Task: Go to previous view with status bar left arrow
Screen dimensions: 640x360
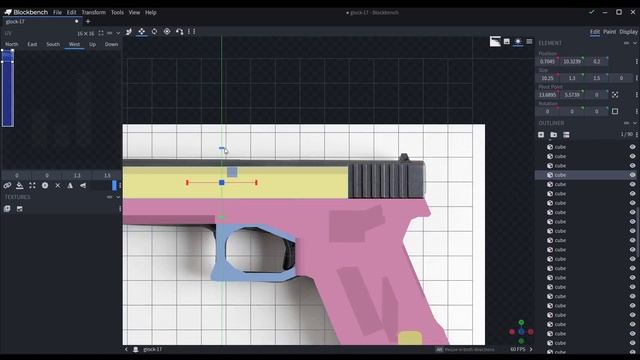Action: click(x=126, y=349)
